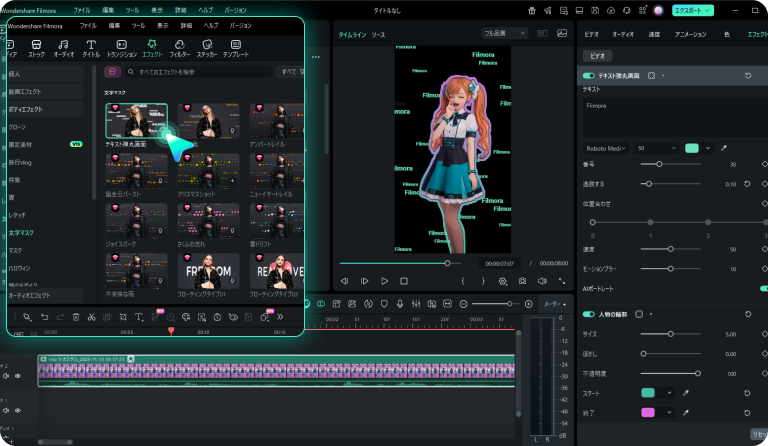Expand the Roboto Medium font dropdown

pyautogui.click(x=605, y=148)
